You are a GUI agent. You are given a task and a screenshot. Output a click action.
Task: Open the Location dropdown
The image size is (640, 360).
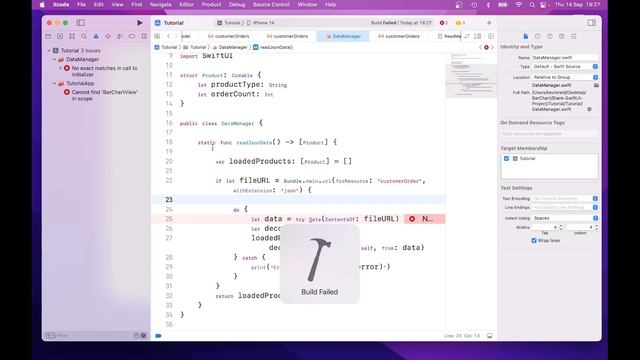pyautogui.click(x=565, y=77)
